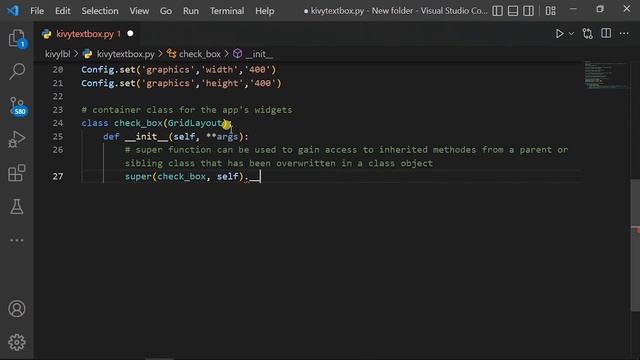The image size is (640, 360).
Task: Show additional views ellipsis in activity bar
Action: [x=17, y=240]
